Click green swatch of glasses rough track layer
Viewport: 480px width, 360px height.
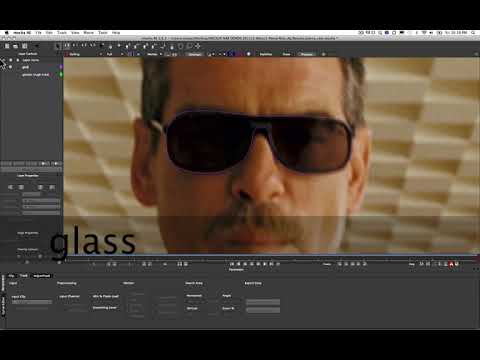(x=61, y=74)
